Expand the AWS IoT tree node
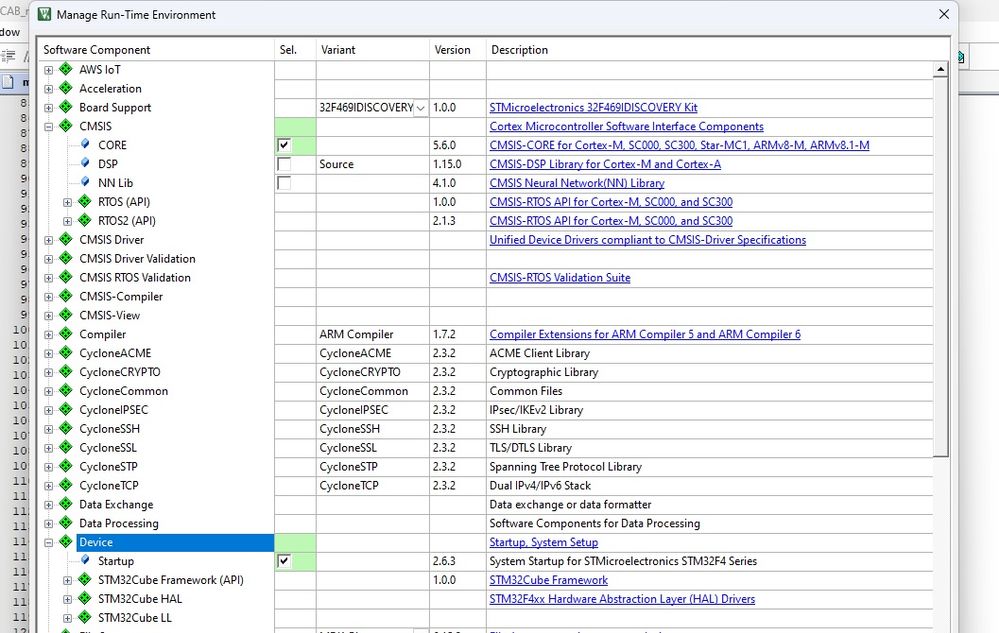 coord(48,70)
